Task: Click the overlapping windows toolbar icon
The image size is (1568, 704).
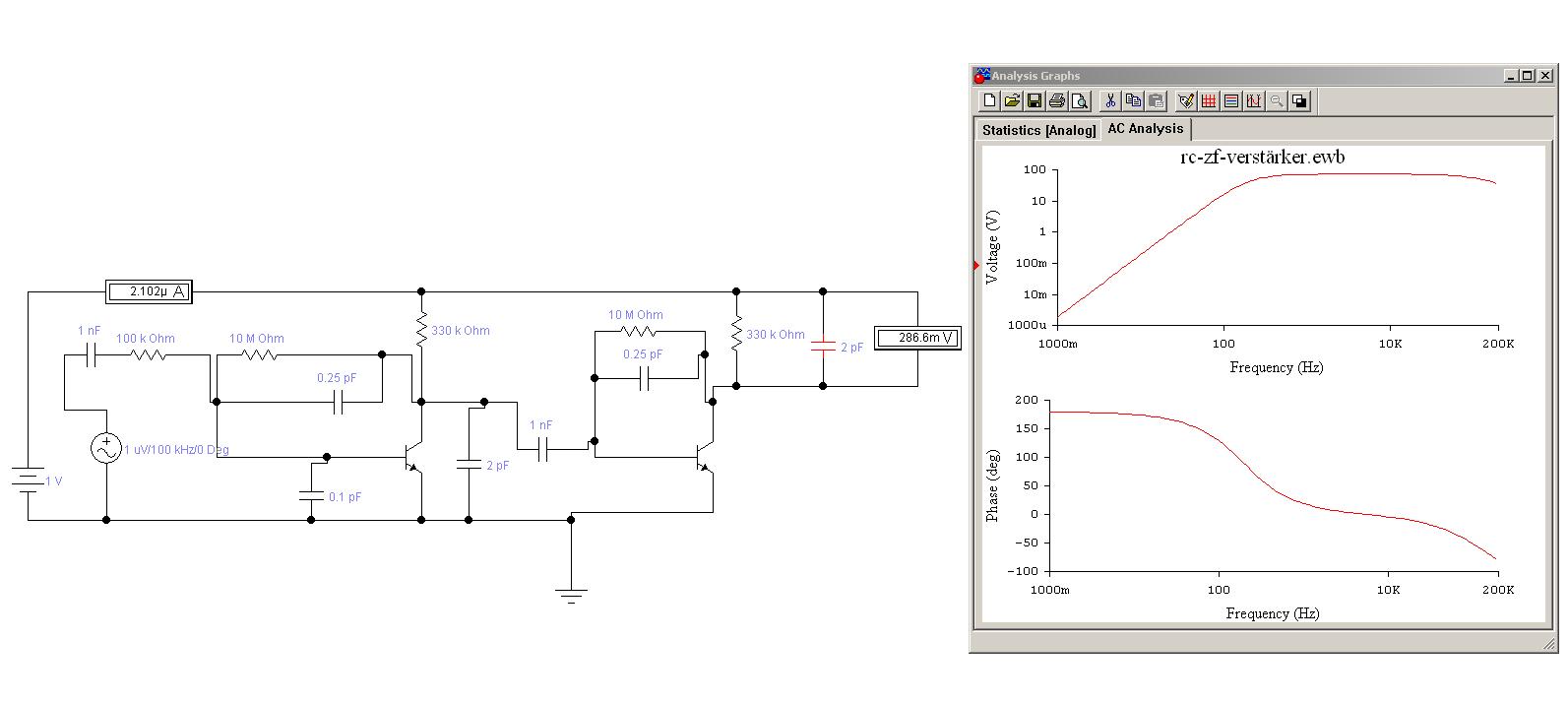Action: tap(1299, 100)
